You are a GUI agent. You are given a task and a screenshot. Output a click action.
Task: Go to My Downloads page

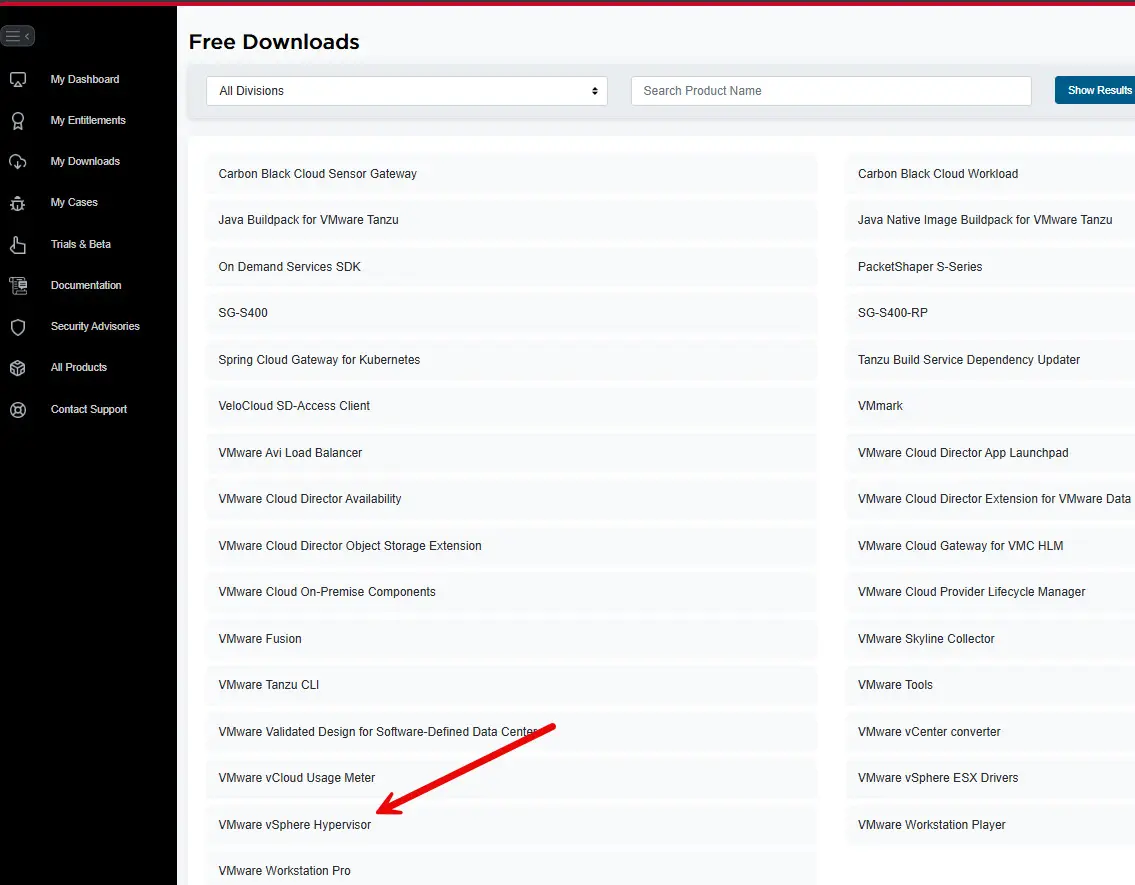click(85, 161)
